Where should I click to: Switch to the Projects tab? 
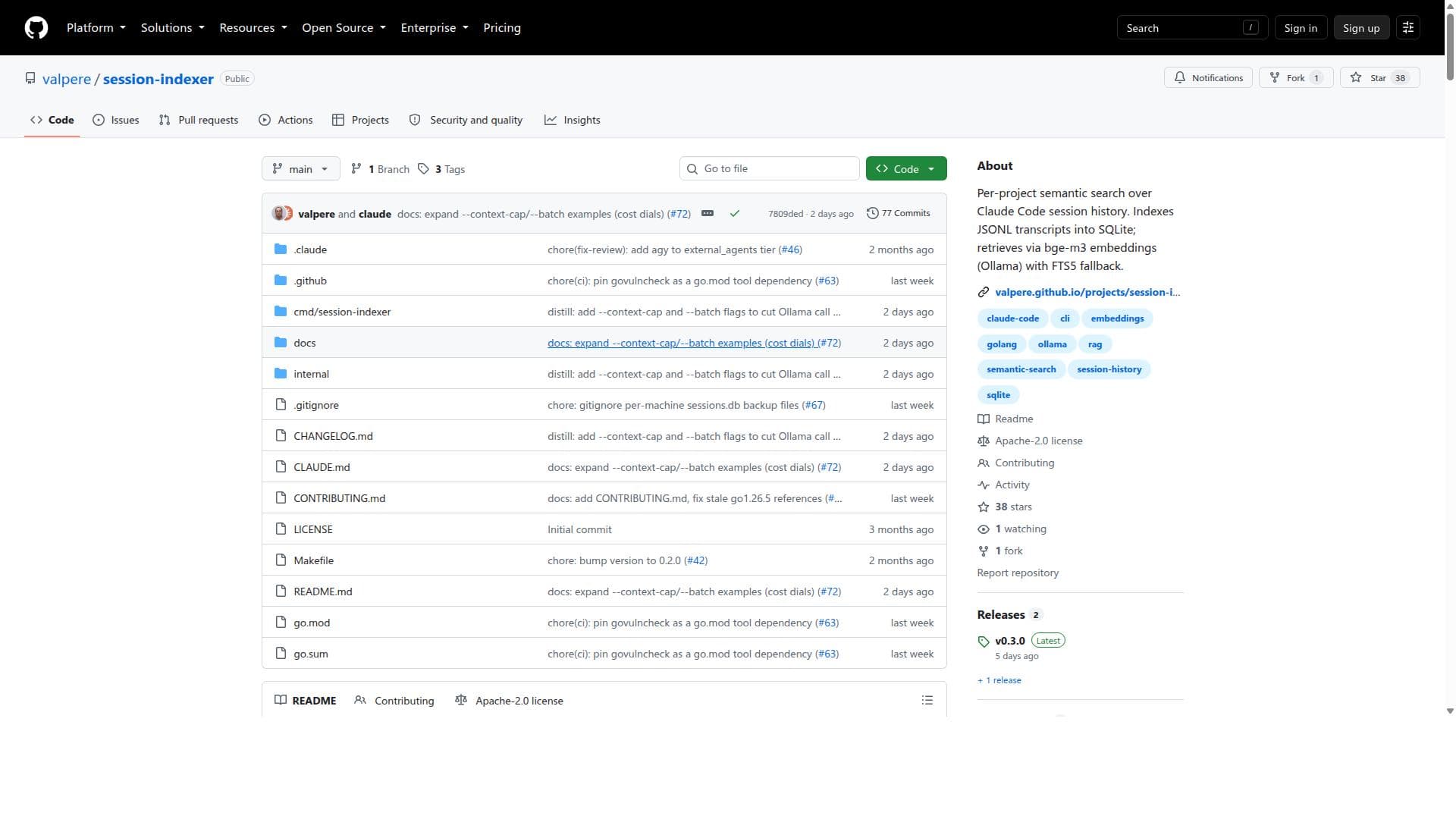pyautogui.click(x=360, y=120)
